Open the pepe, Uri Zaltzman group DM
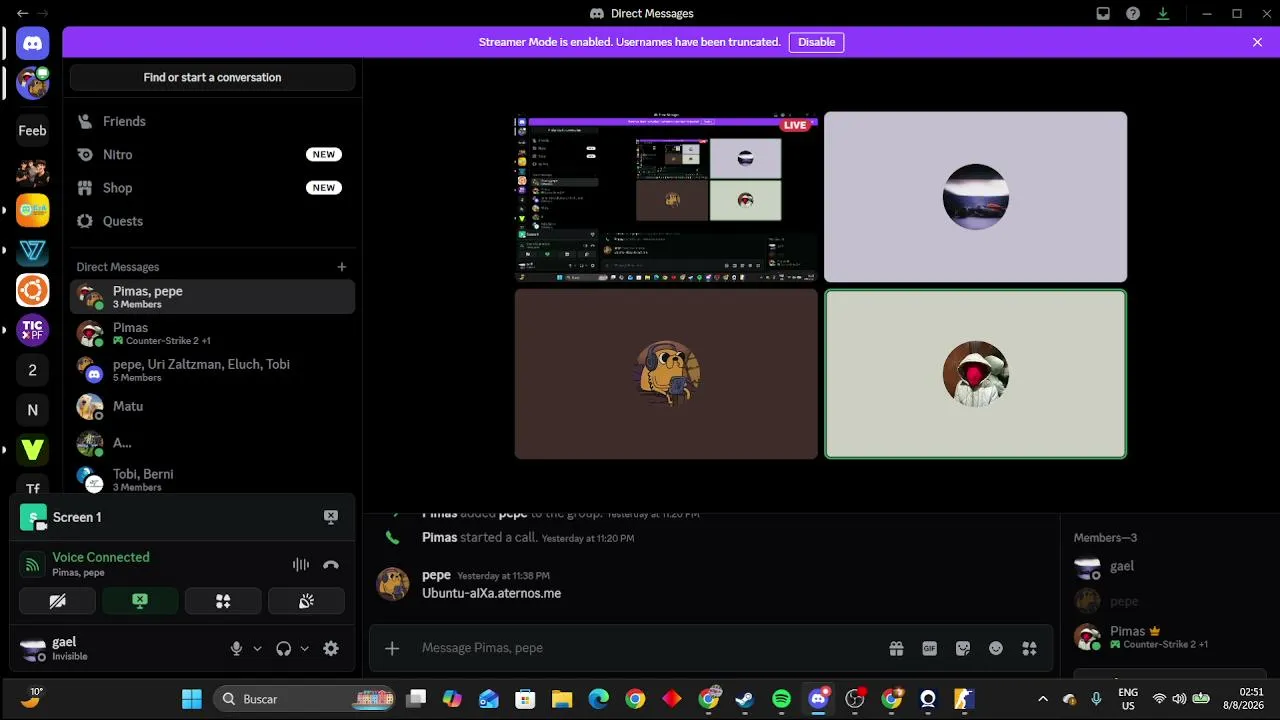This screenshot has width=1280, height=720. [x=212, y=370]
